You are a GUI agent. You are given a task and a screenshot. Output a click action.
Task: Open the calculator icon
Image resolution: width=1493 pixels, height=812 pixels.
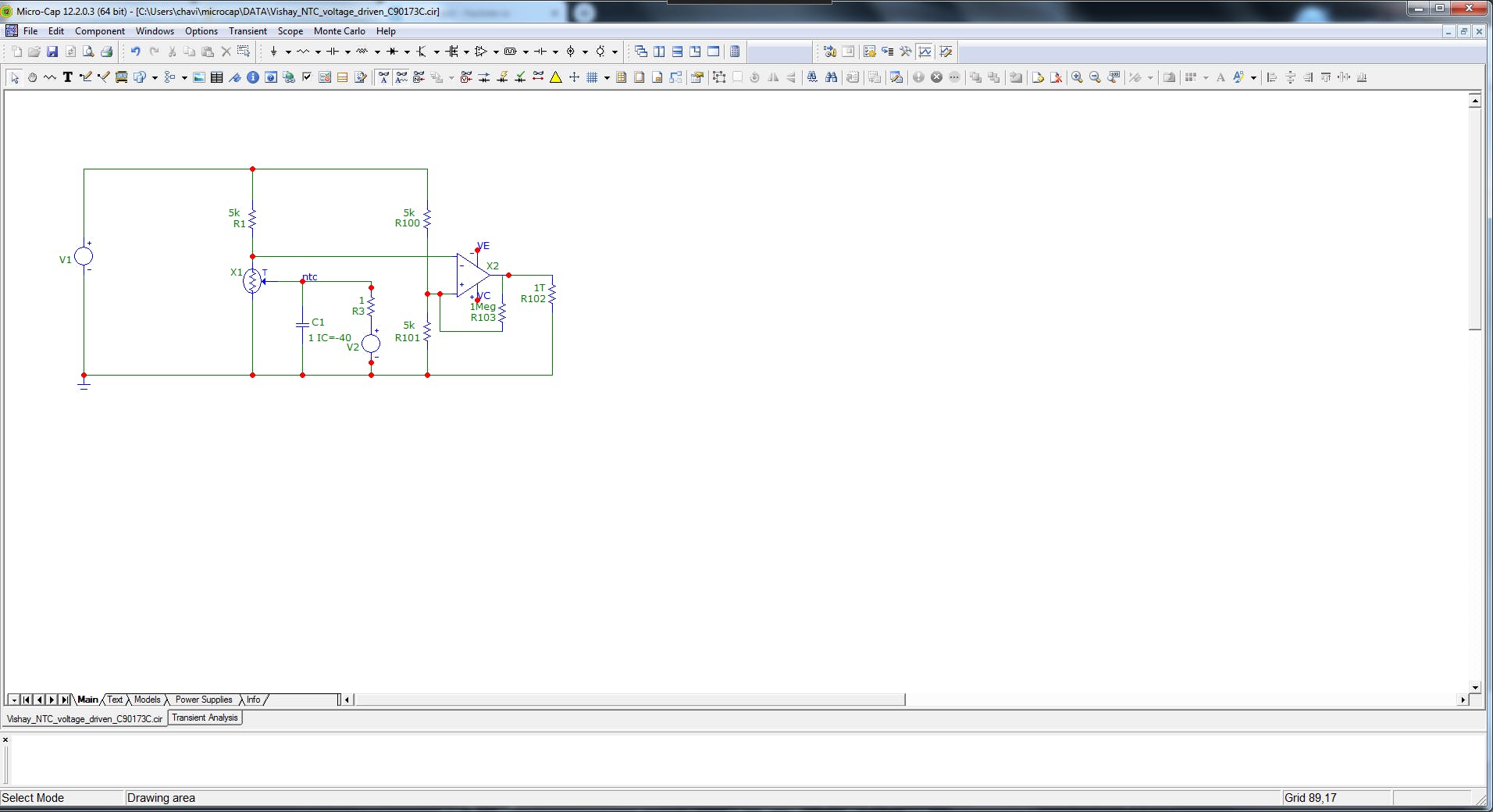click(x=735, y=52)
